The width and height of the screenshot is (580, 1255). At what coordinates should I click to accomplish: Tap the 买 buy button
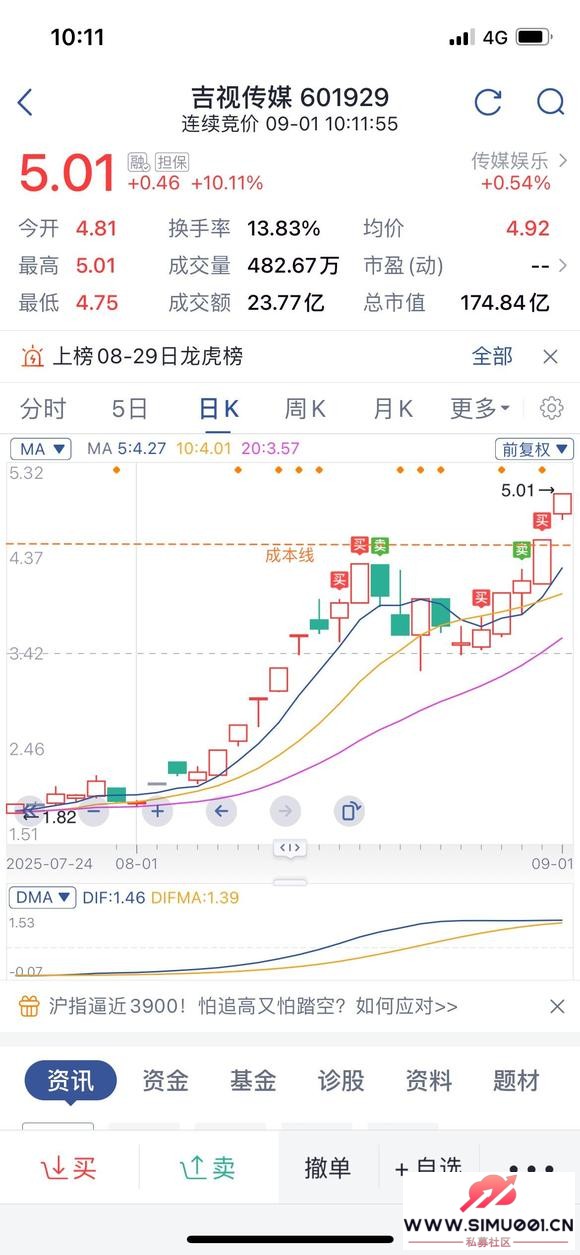(70, 1167)
